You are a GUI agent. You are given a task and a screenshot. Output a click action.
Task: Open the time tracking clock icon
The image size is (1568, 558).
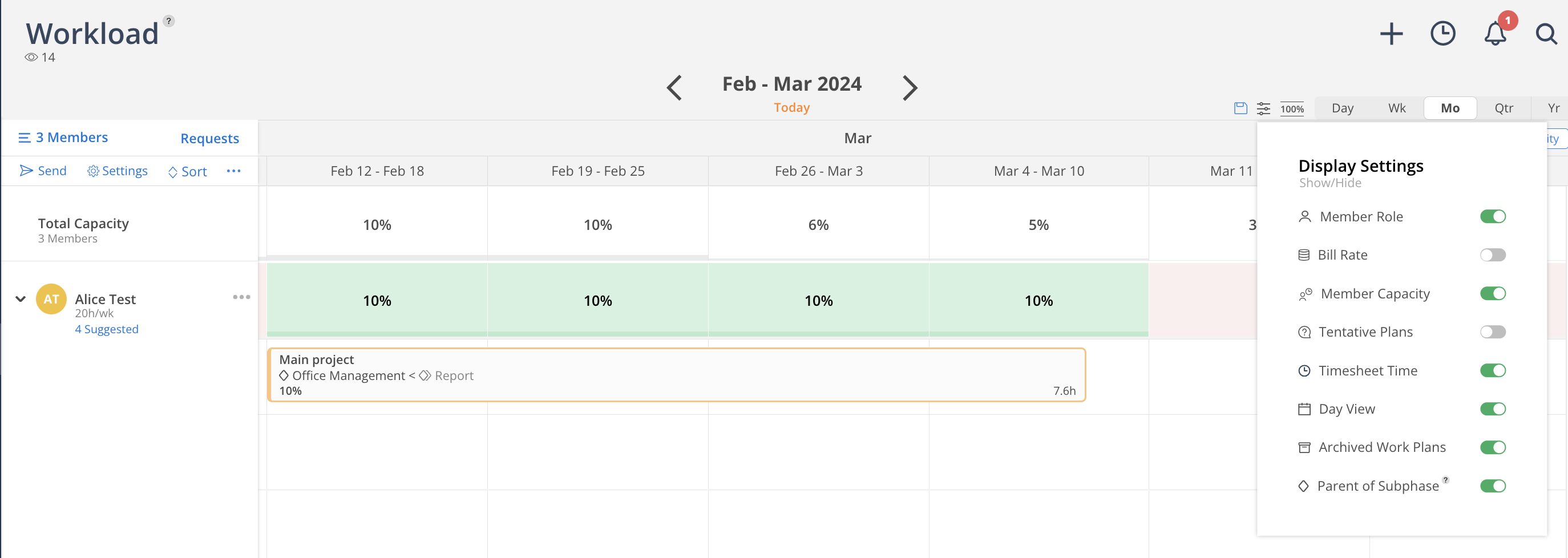1442,34
